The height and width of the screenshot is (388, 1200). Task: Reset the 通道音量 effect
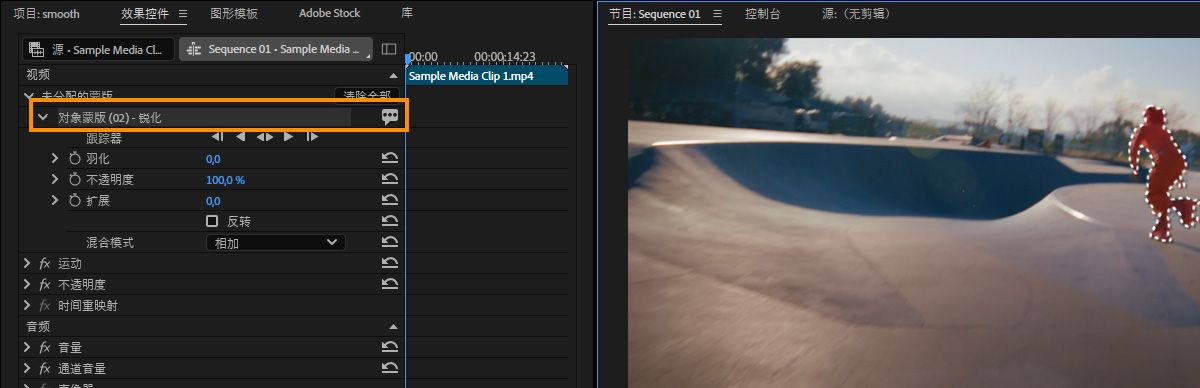pos(390,368)
